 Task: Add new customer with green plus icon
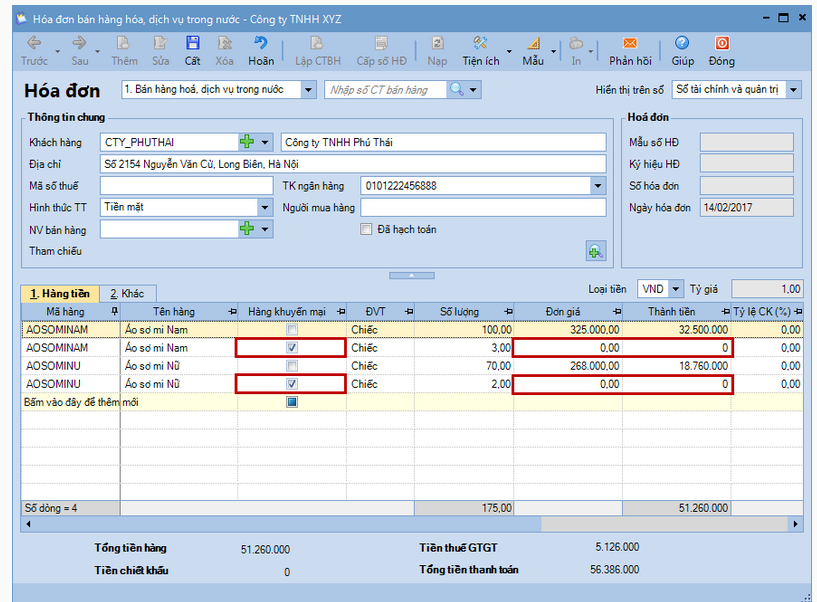coord(246,142)
